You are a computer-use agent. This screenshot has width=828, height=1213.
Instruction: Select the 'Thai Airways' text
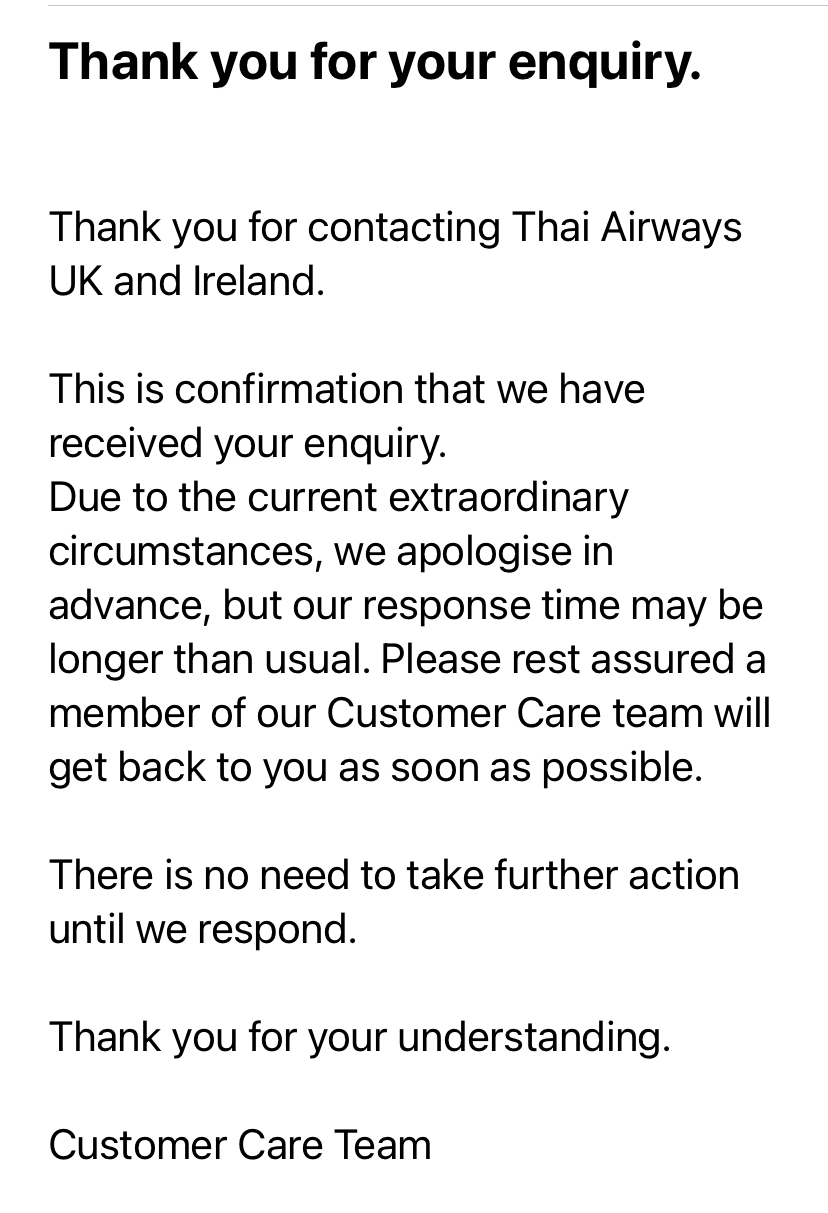click(x=627, y=228)
